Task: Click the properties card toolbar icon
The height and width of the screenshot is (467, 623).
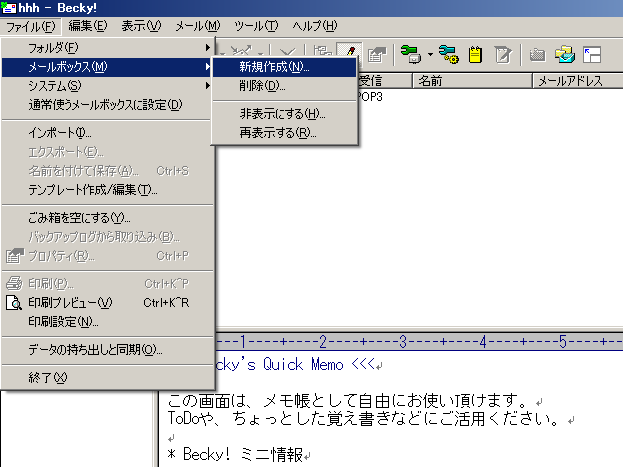Action: 377,54
